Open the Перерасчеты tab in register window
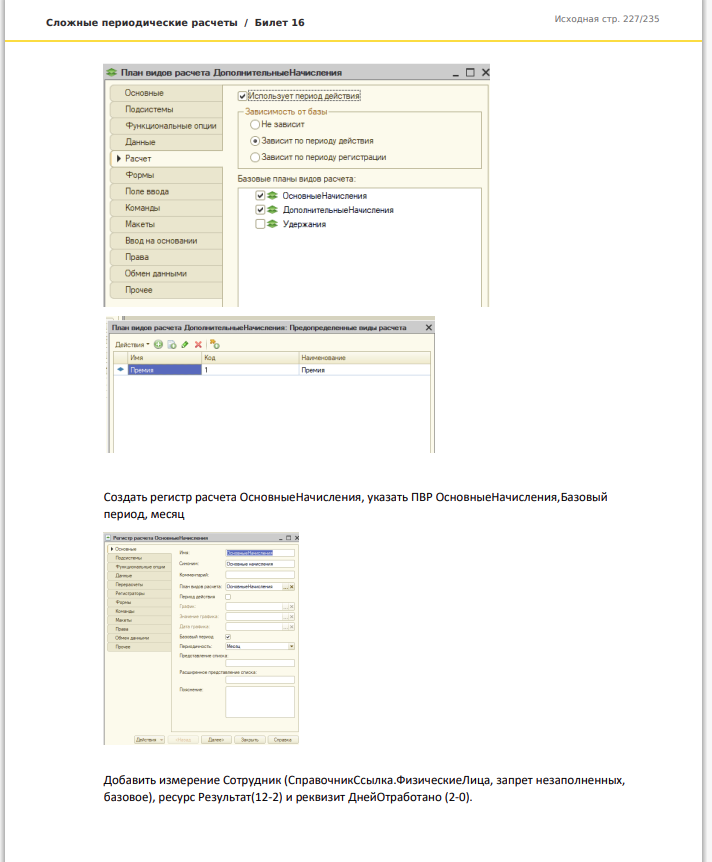This screenshot has width=712, height=862. 140,585
